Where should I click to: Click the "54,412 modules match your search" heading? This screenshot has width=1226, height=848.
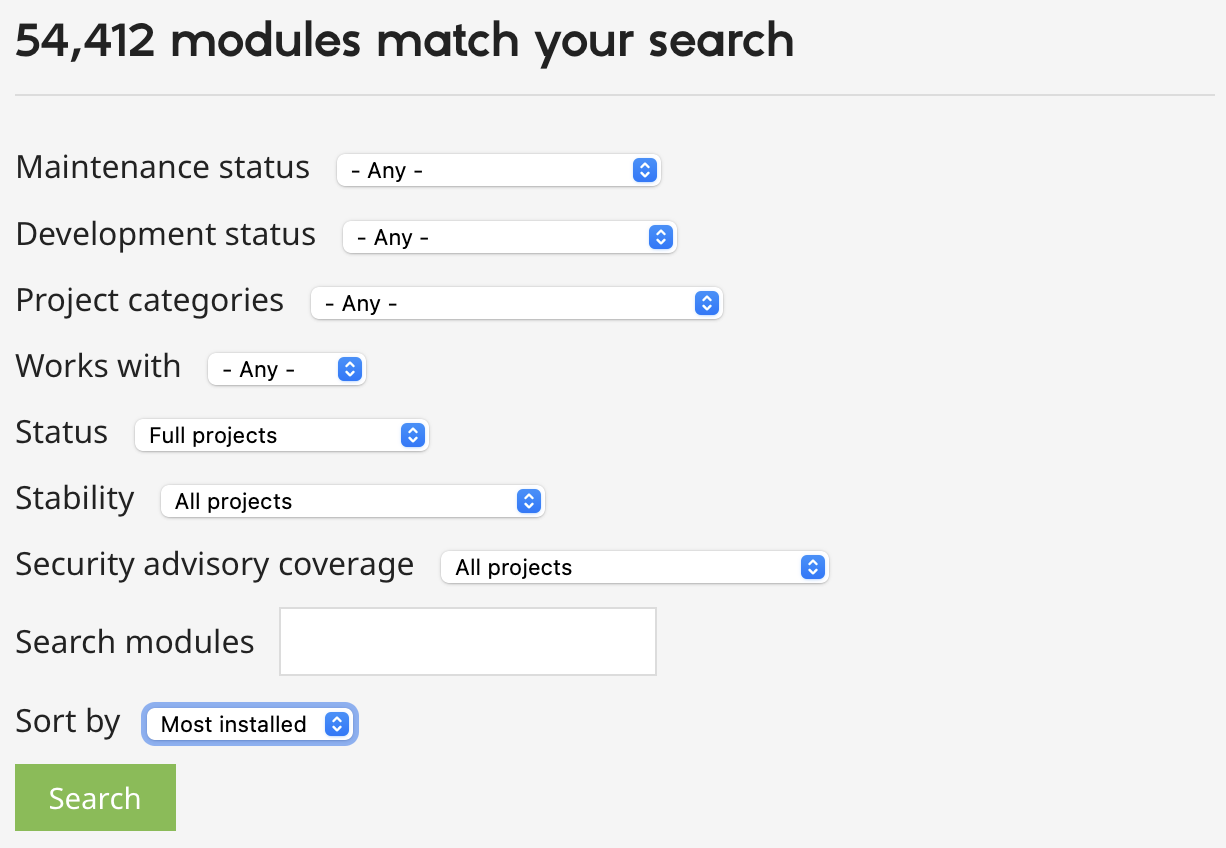[x=404, y=41]
